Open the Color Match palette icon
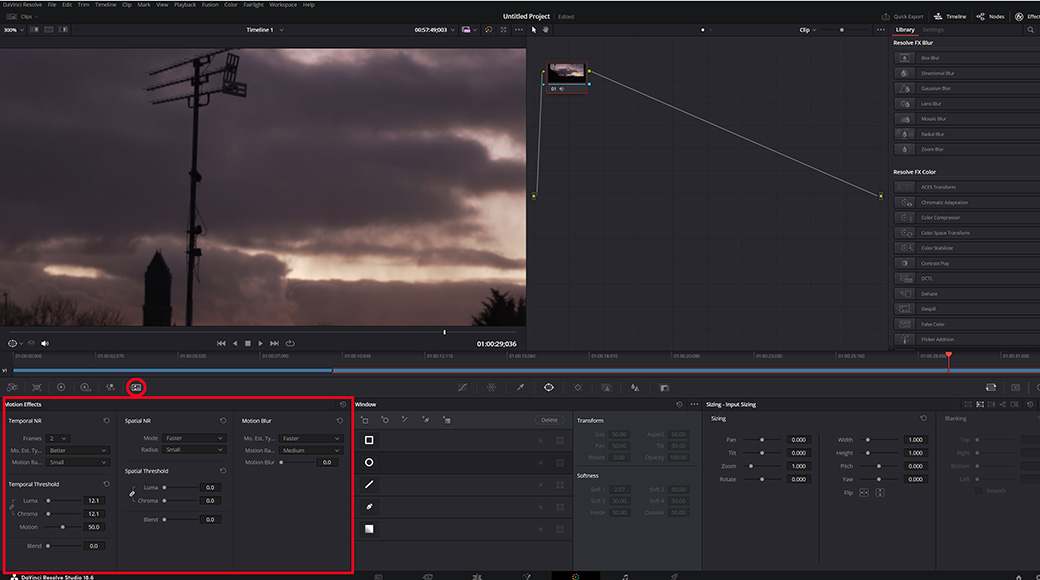Image resolution: width=1040 pixels, height=580 pixels. [x=36, y=388]
